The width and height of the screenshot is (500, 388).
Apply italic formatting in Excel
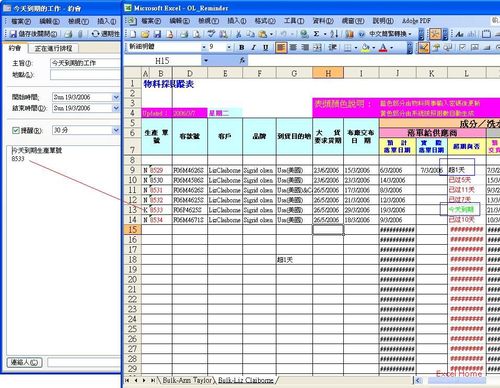(254, 48)
